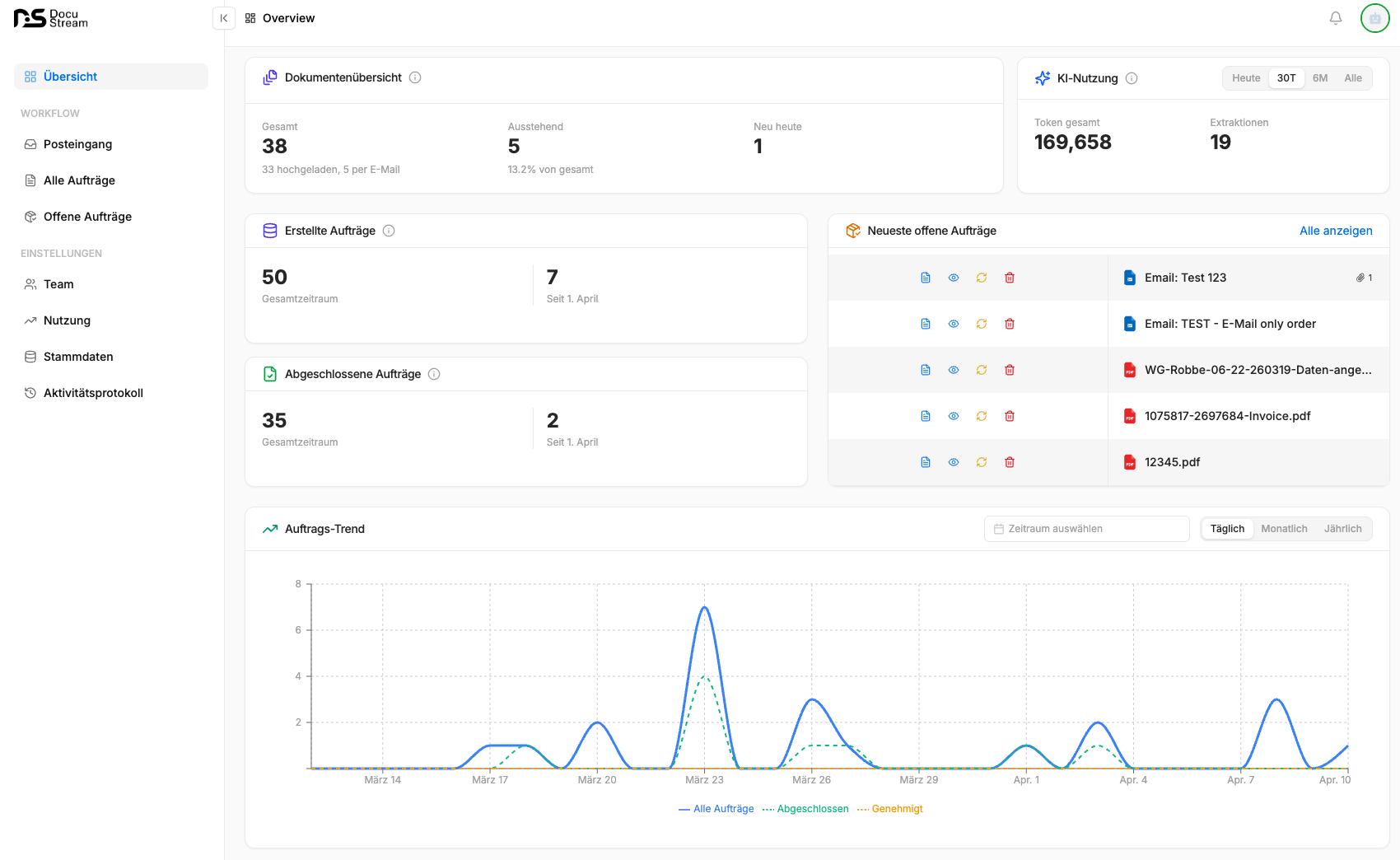Go to Aktivitätsprotokoll page
The height and width of the screenshot is (860, 1400).
pos(93,393)
